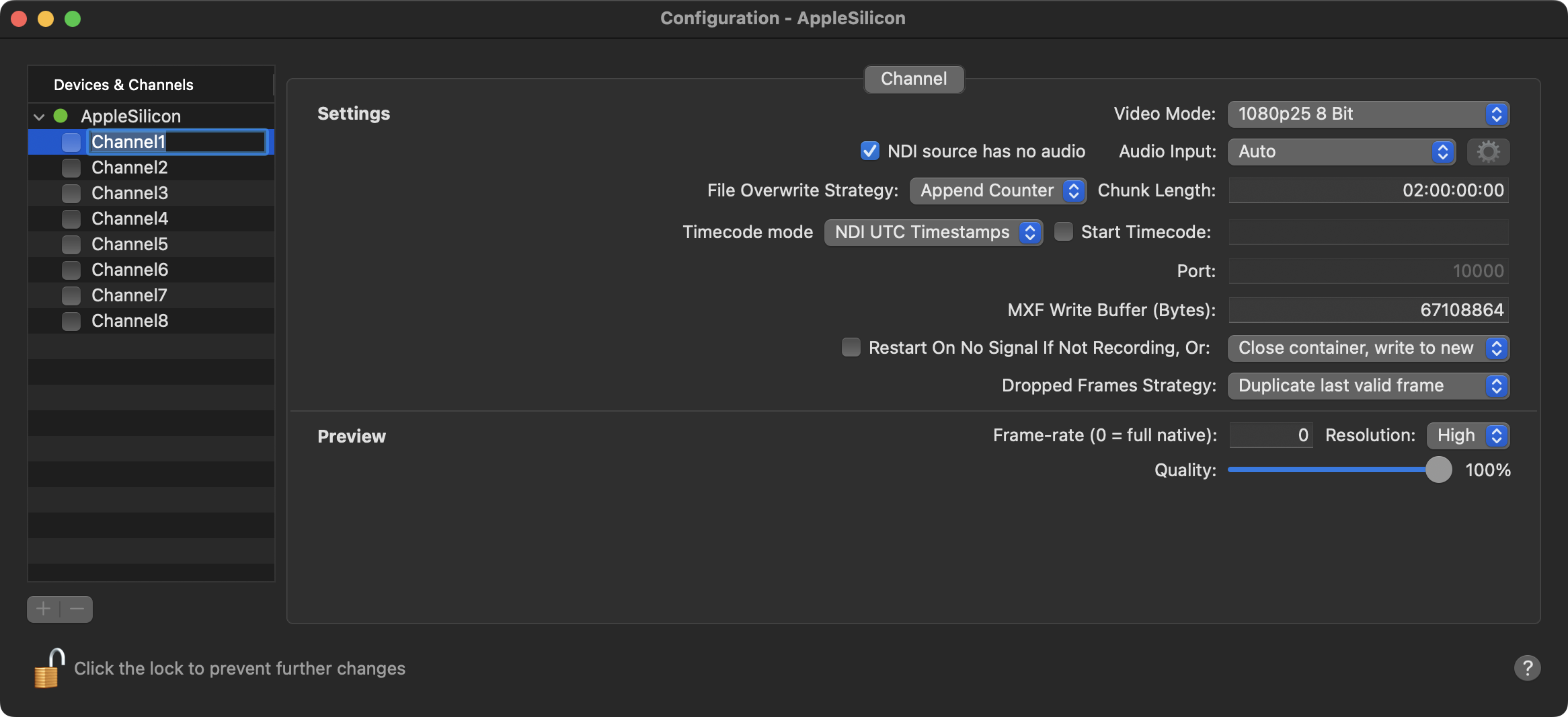Enable the Channel1 checkbox

[71, 142]
